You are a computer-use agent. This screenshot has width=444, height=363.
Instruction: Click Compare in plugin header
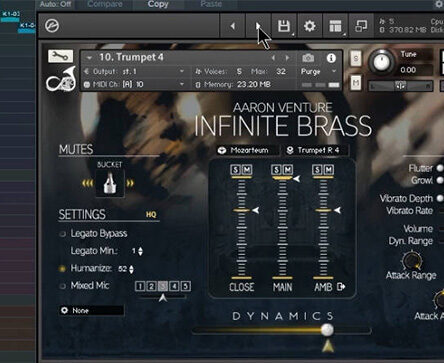105,4
